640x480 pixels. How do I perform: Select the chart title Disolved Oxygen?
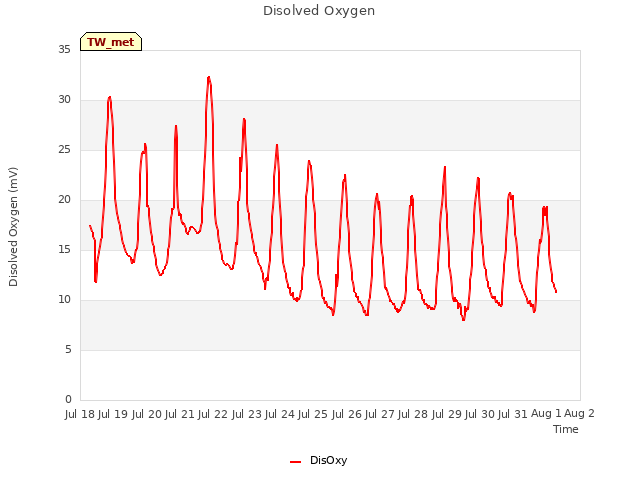coord(319,11)
